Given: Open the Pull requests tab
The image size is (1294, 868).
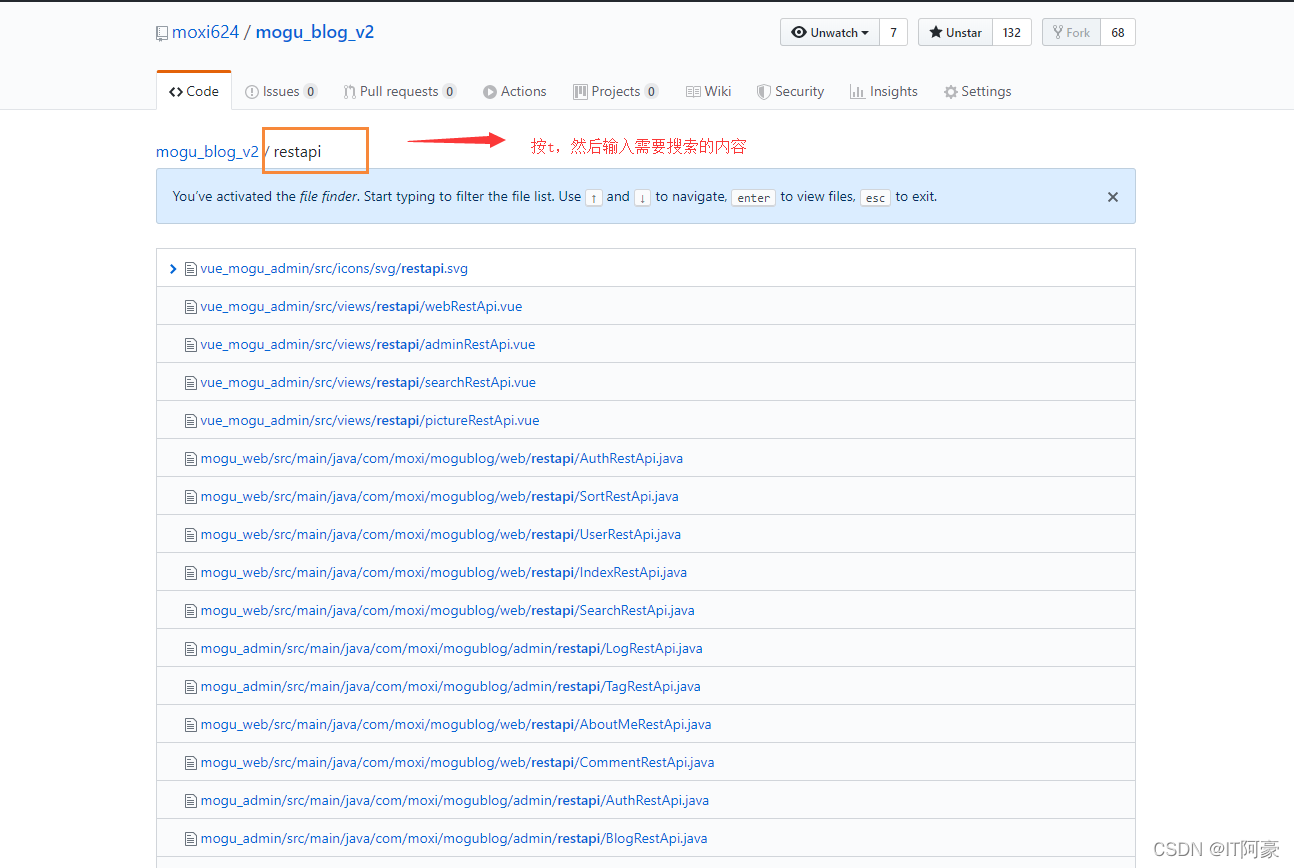Looking at the screenshot, I should pyautogui.click(x=400, y=91).
